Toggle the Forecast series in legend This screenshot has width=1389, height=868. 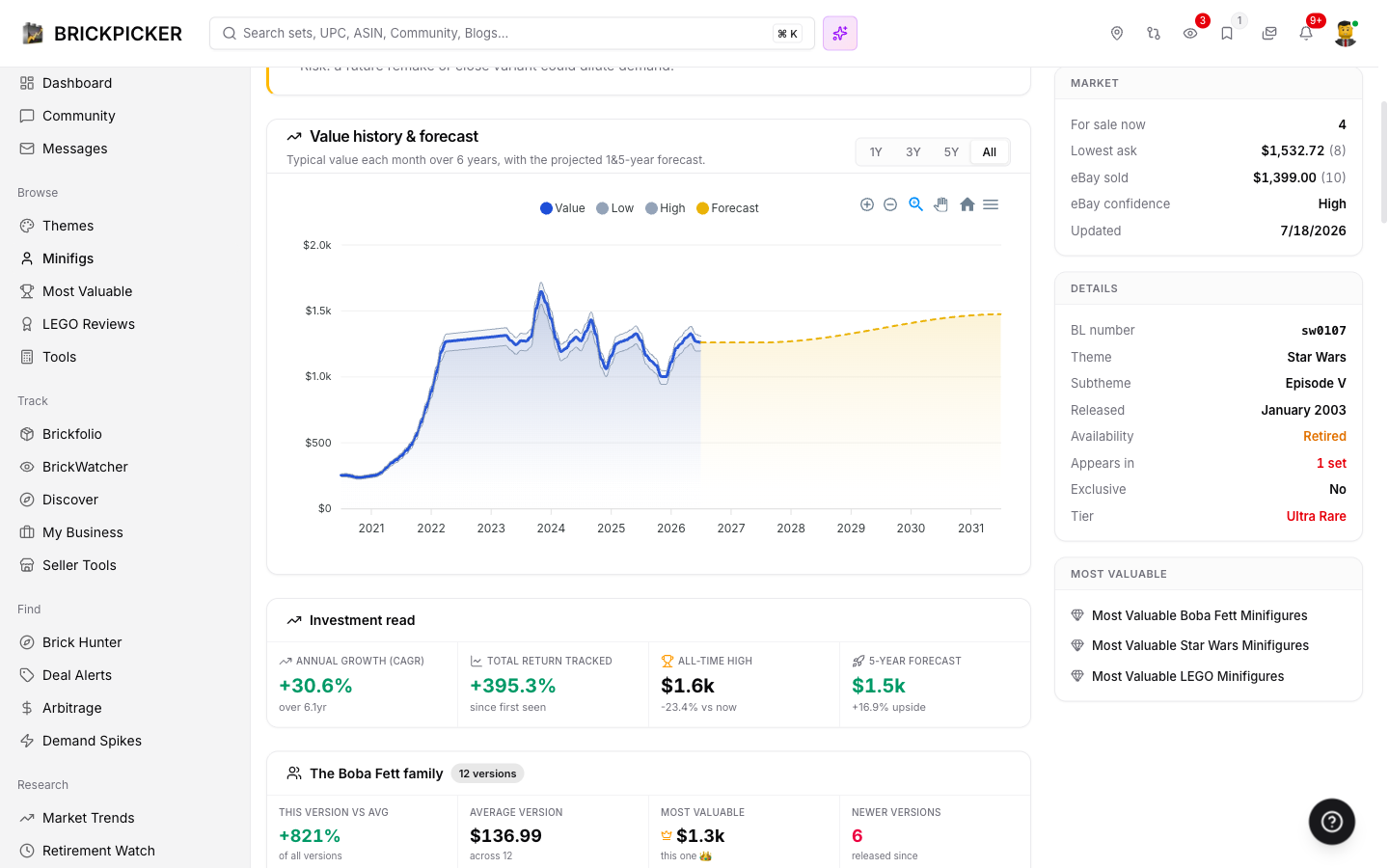click(x=728, y=208)
